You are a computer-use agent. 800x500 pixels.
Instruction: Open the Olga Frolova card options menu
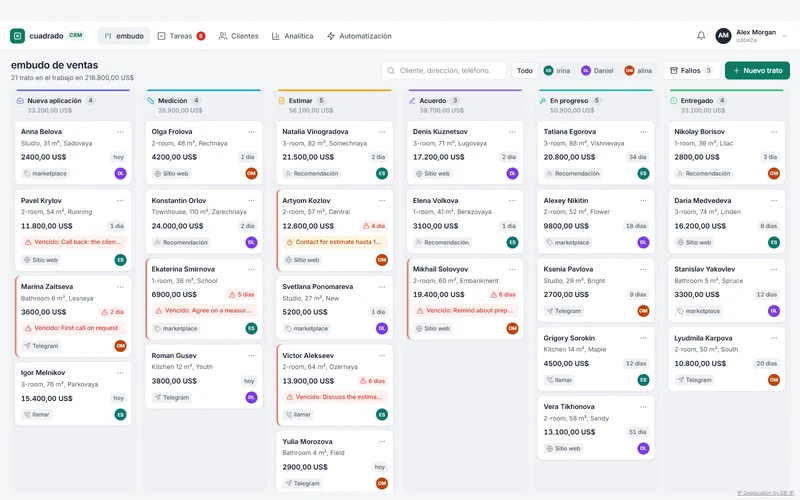pos(252,132)
